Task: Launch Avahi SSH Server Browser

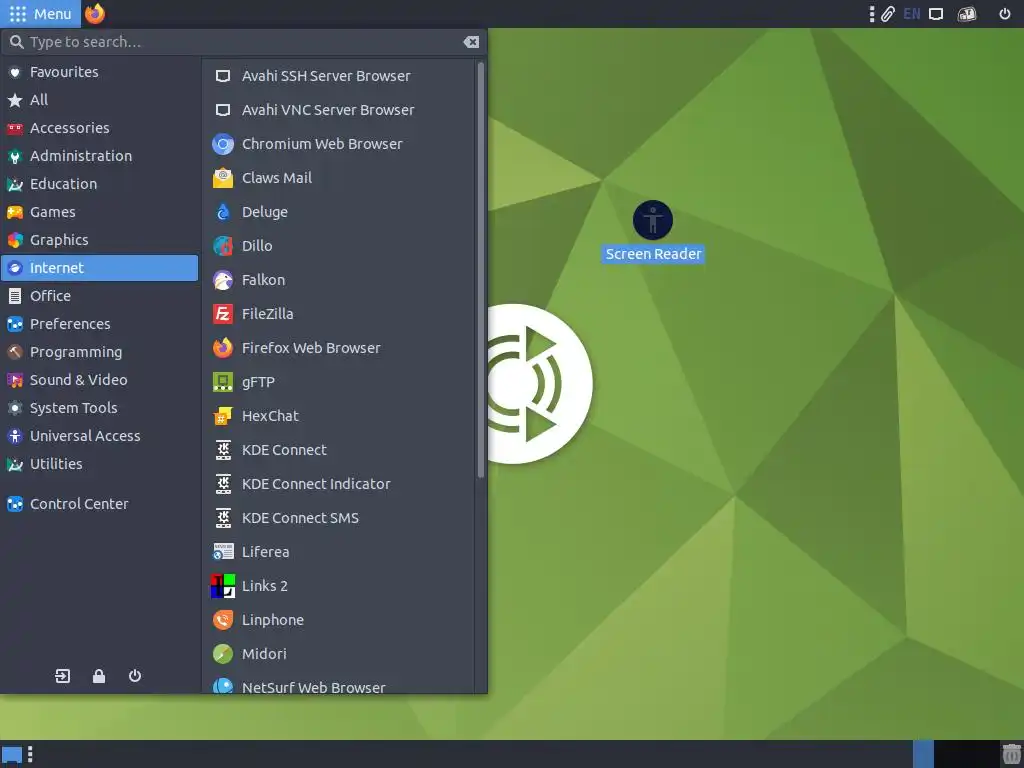Action: pos(338,76)
